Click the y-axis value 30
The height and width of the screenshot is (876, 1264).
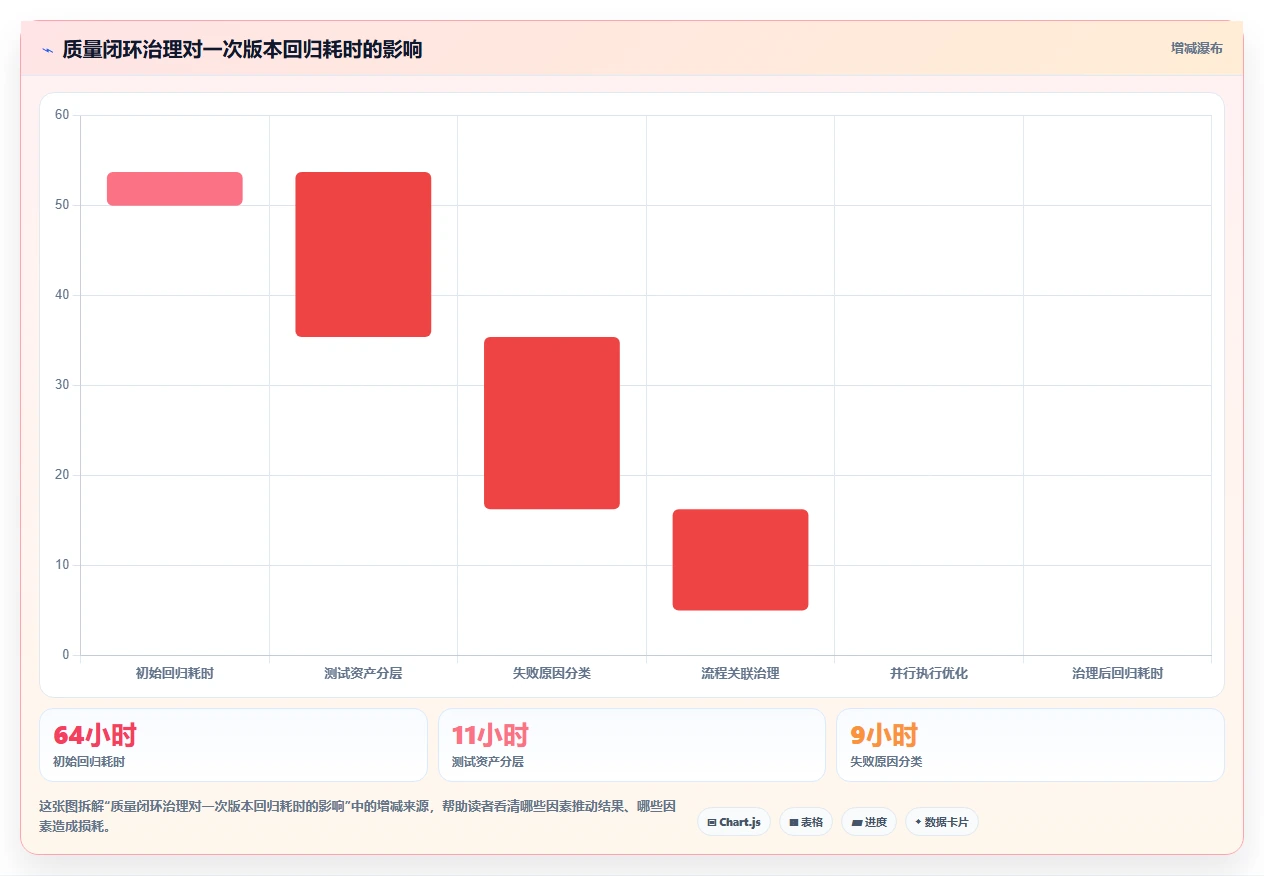(x=62, y=385)
